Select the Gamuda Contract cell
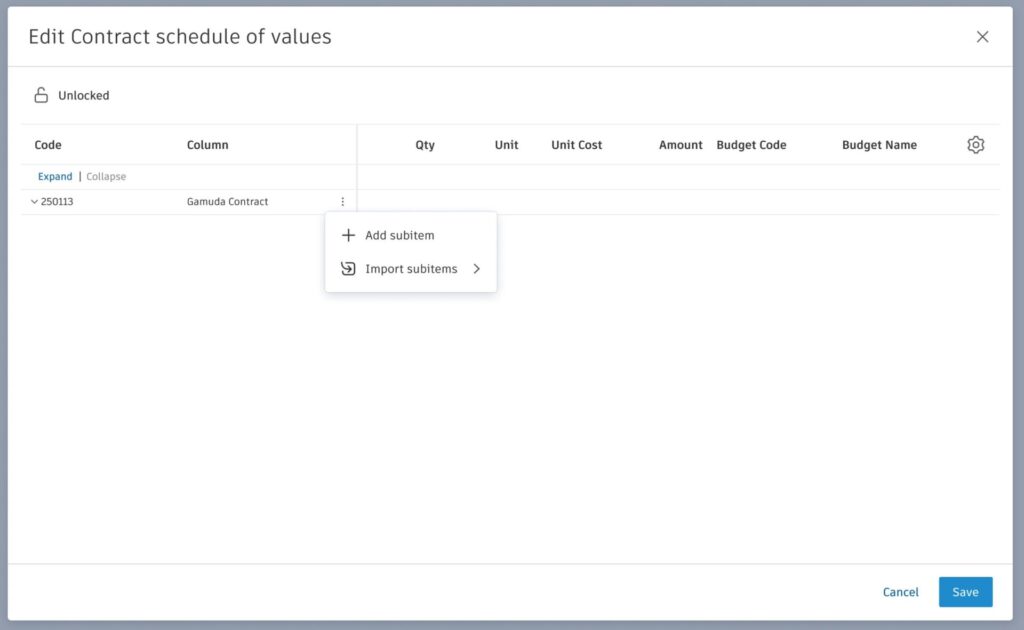 click(227, 202)
